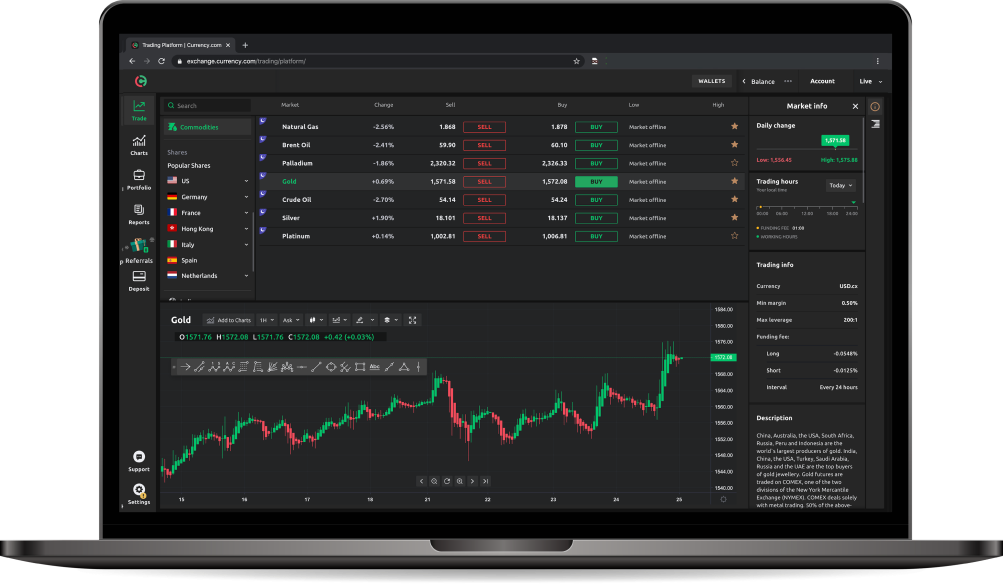The width and height of the screenshot is (1003, 584).
Task: Open Support chat icon
Action: [139, 459]
